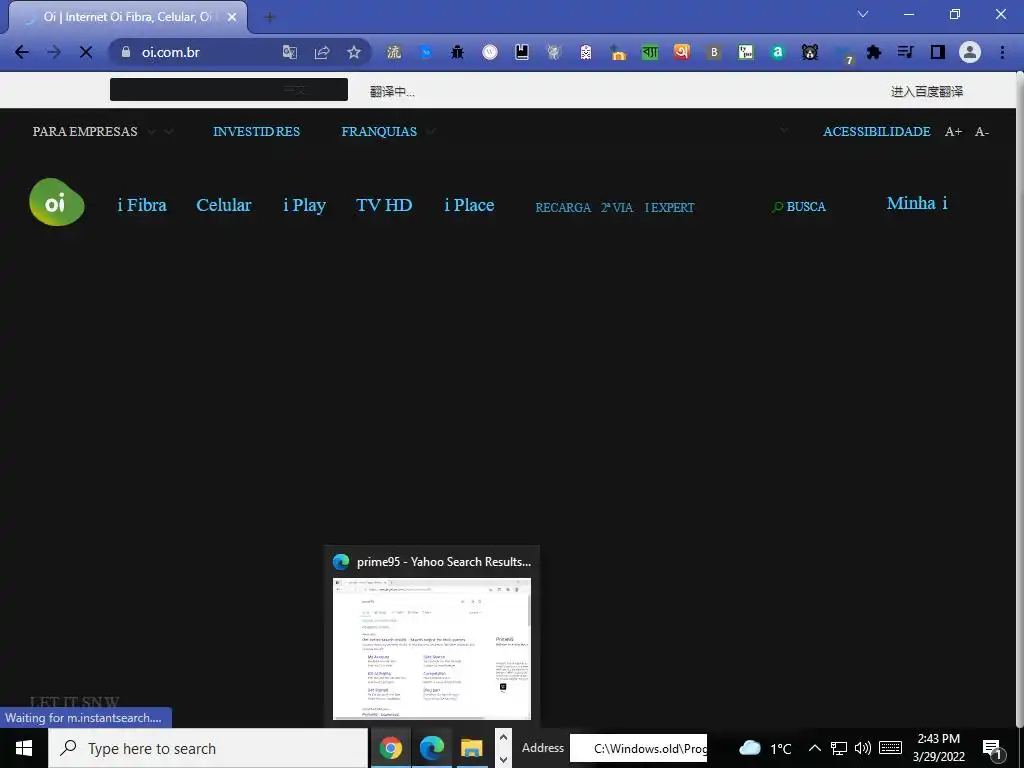
Task: Toggle the browser side panel icon
Action: 938,52
